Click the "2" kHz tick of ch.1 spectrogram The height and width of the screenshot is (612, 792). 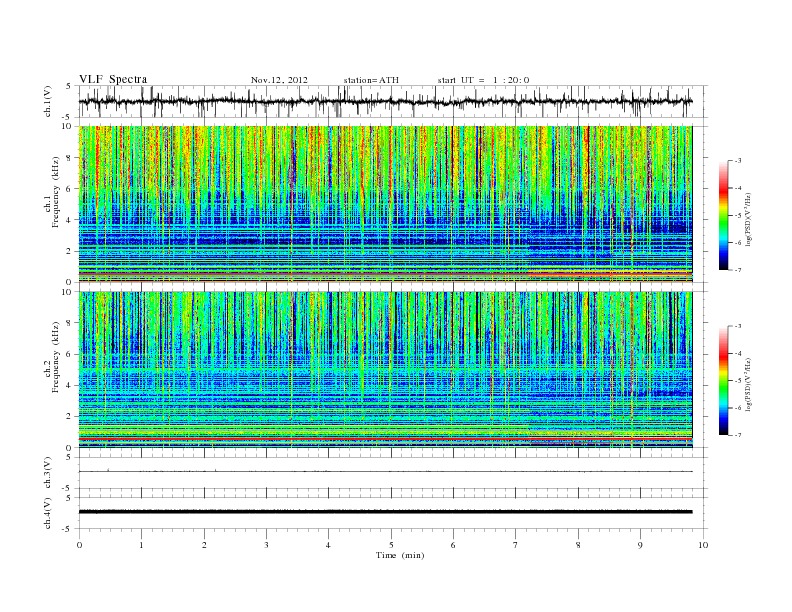(x=69, y=251)
